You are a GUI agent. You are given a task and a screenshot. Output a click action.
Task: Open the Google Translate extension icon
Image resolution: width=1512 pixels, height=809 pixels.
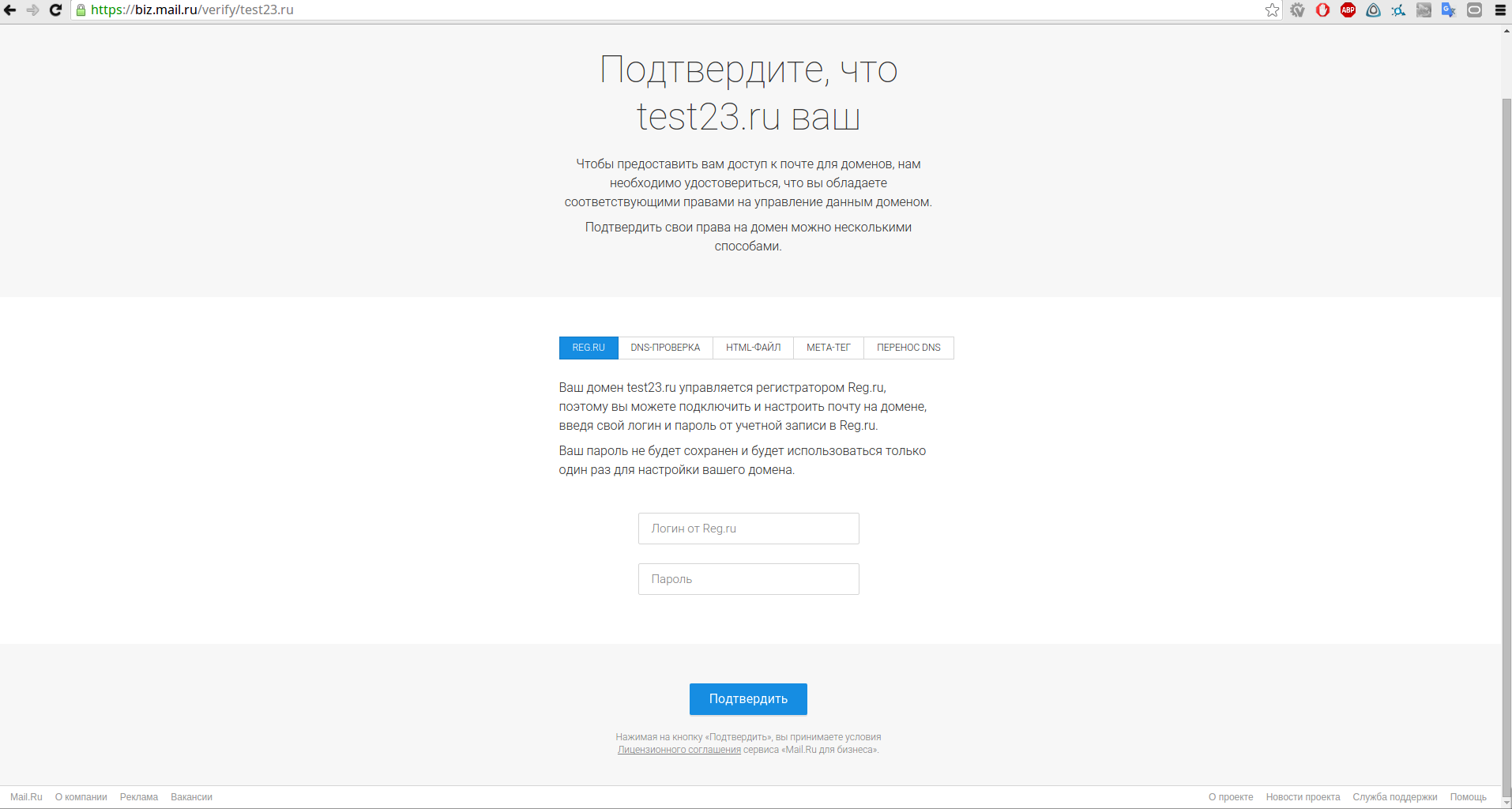(1449, 10)
